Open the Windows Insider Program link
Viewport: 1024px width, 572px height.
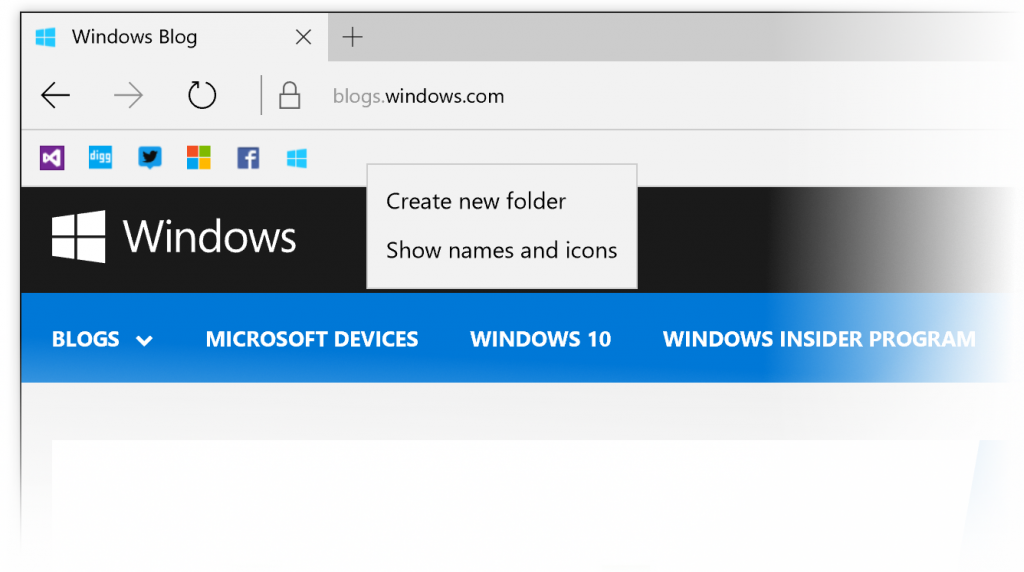pyautogui.click(x=819, y=340)
